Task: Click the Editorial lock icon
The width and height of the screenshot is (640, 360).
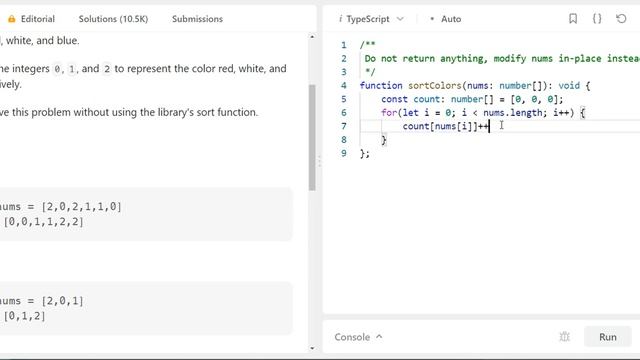Action: [x=11, y=19]
